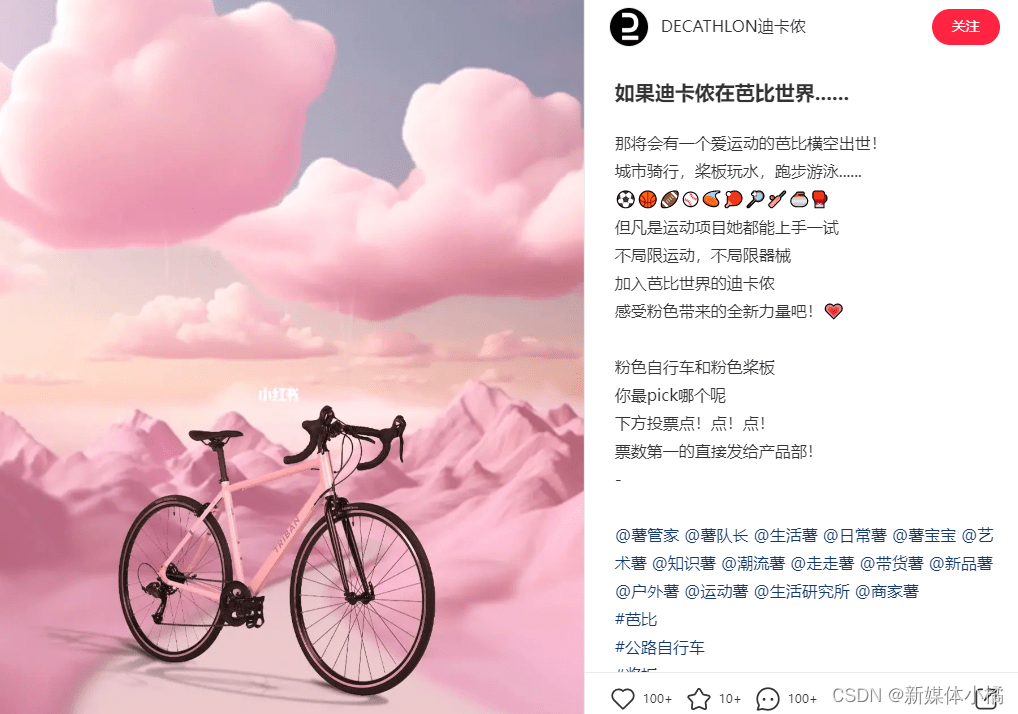Click the @商家薯 mention
Image resolution: width=1018 pixels, height=714 pixels.
click(x=887, y=591)
